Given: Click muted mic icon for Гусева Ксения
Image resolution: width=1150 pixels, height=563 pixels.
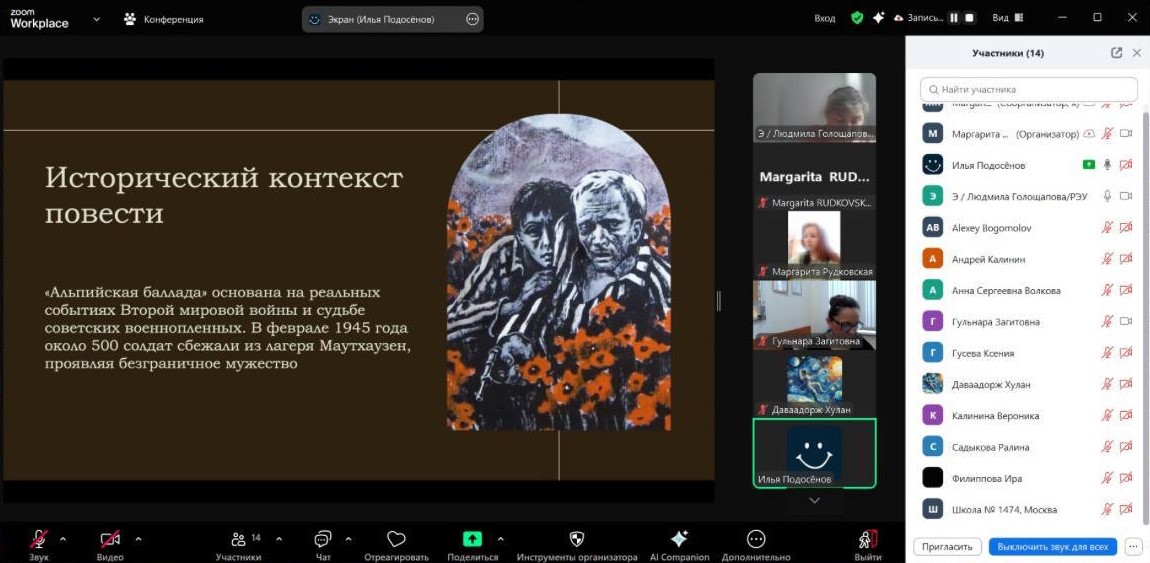Looking at the screenshot, I should [1107, 353].
